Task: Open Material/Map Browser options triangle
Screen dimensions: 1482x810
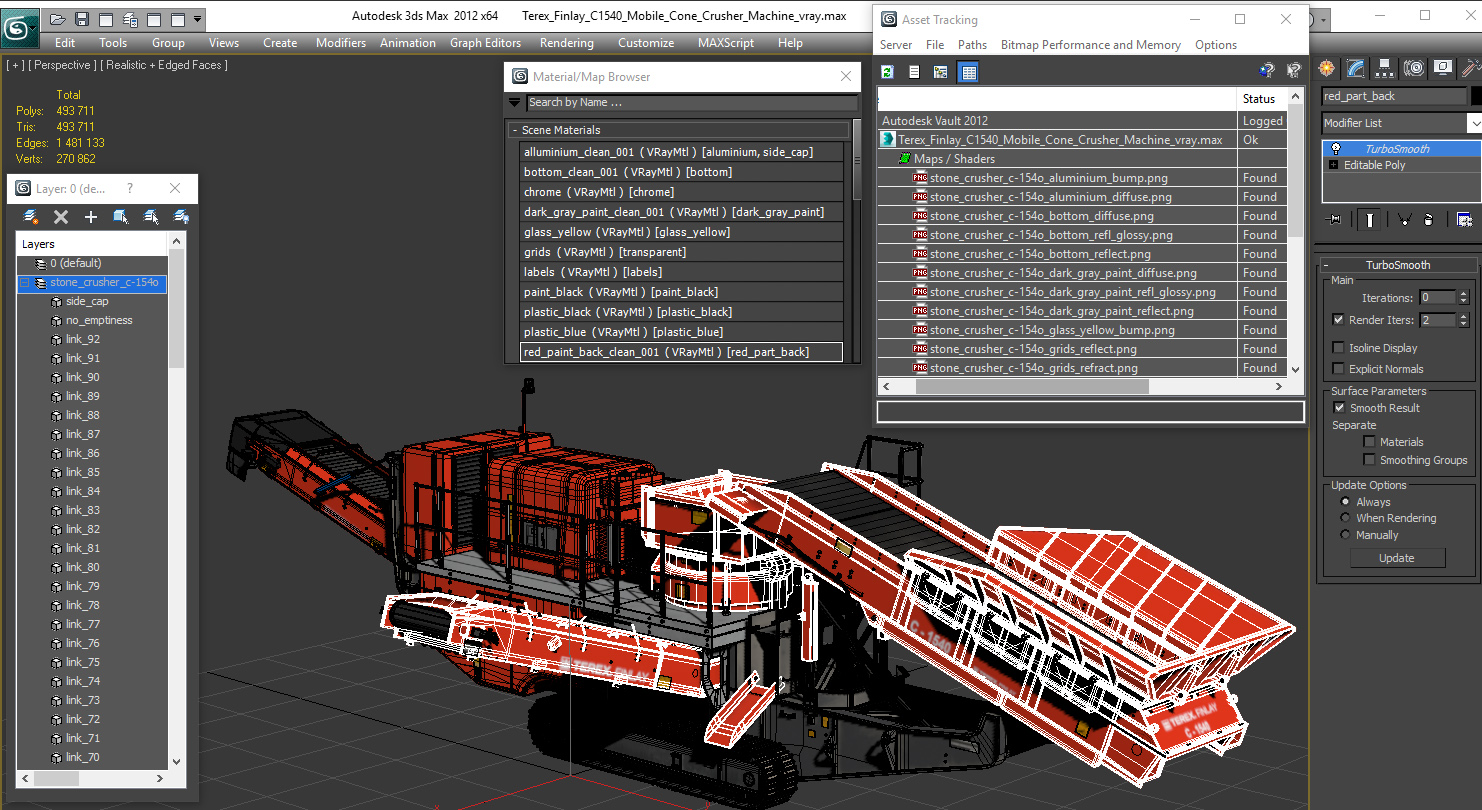Action: tap(515, 102)
